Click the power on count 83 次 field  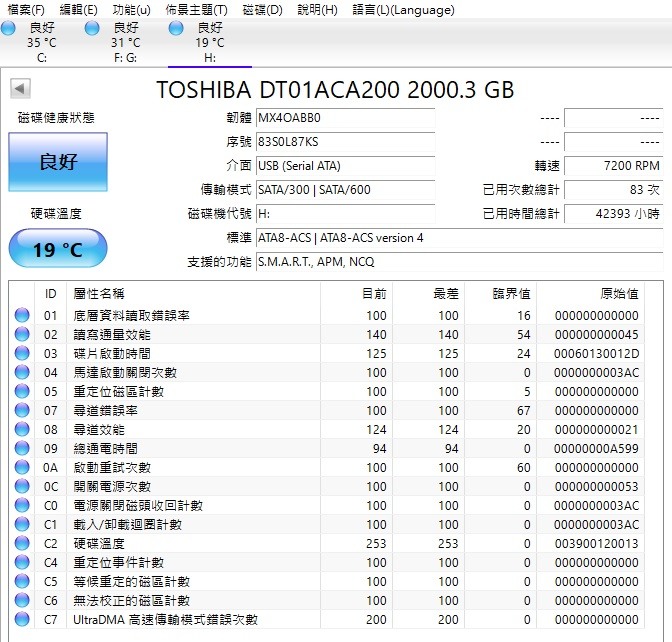(613, 190)
